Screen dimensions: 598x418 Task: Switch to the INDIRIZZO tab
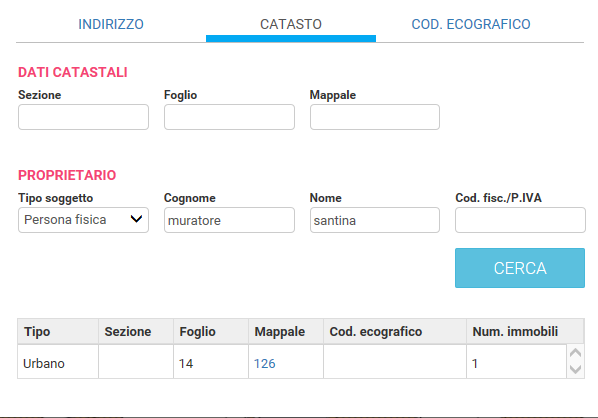click(111, 24)
